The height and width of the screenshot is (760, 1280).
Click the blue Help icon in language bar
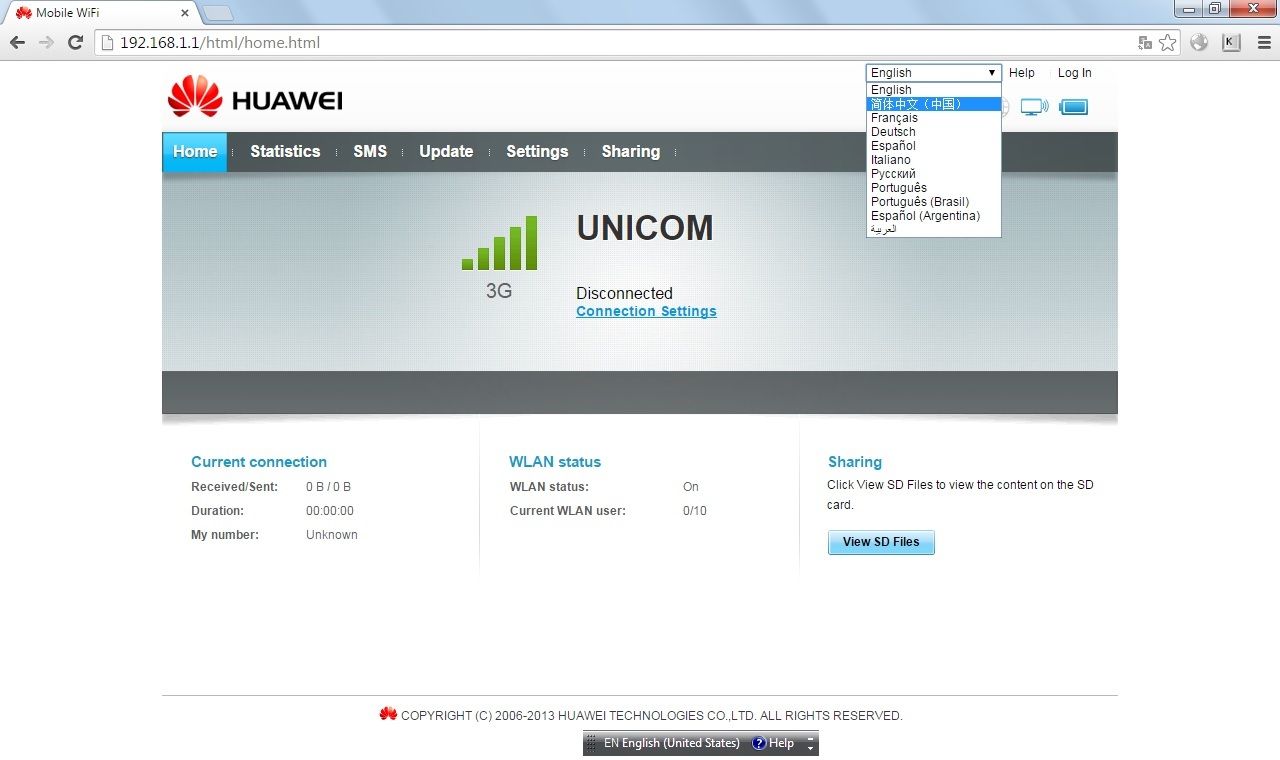759,743
